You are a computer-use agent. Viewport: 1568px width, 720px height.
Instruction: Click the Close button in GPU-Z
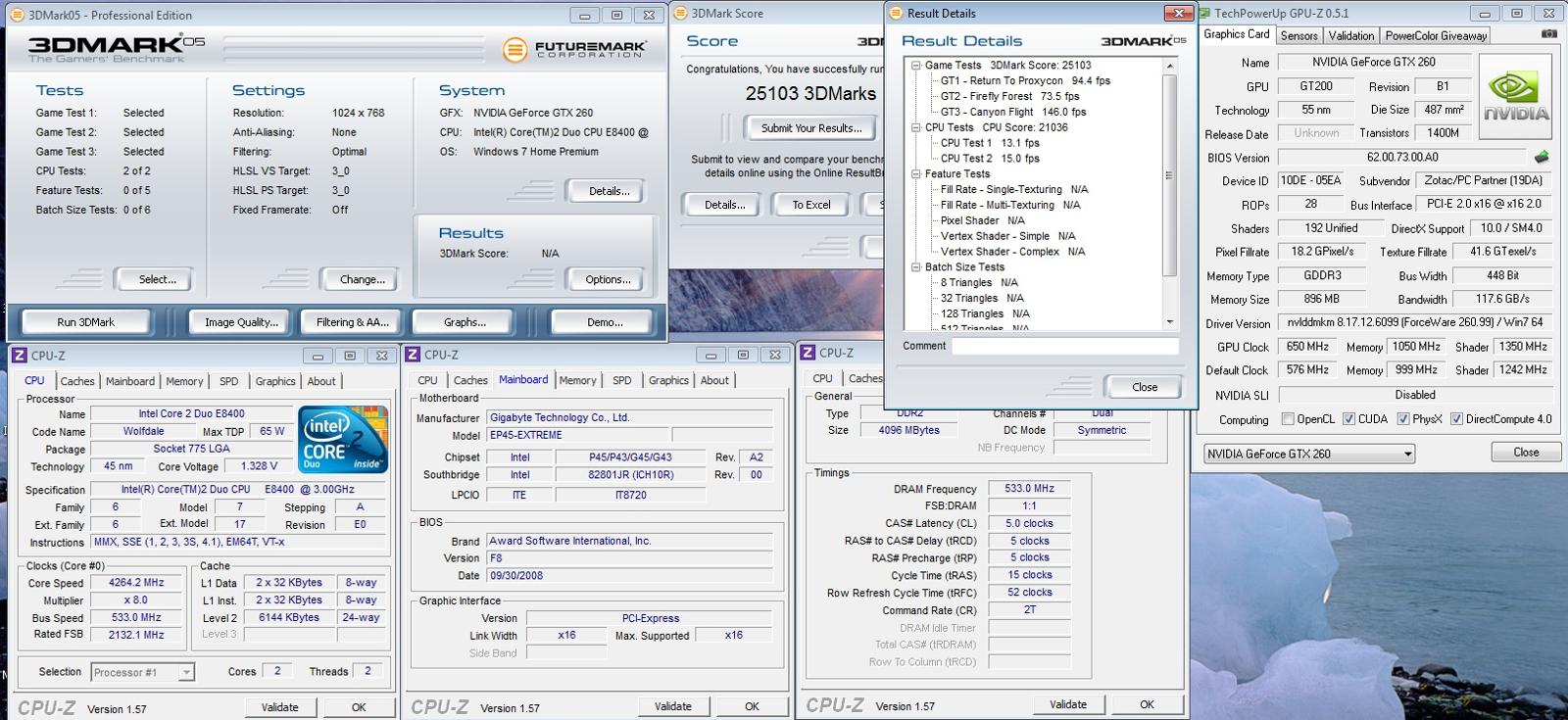pos(1526,453)
